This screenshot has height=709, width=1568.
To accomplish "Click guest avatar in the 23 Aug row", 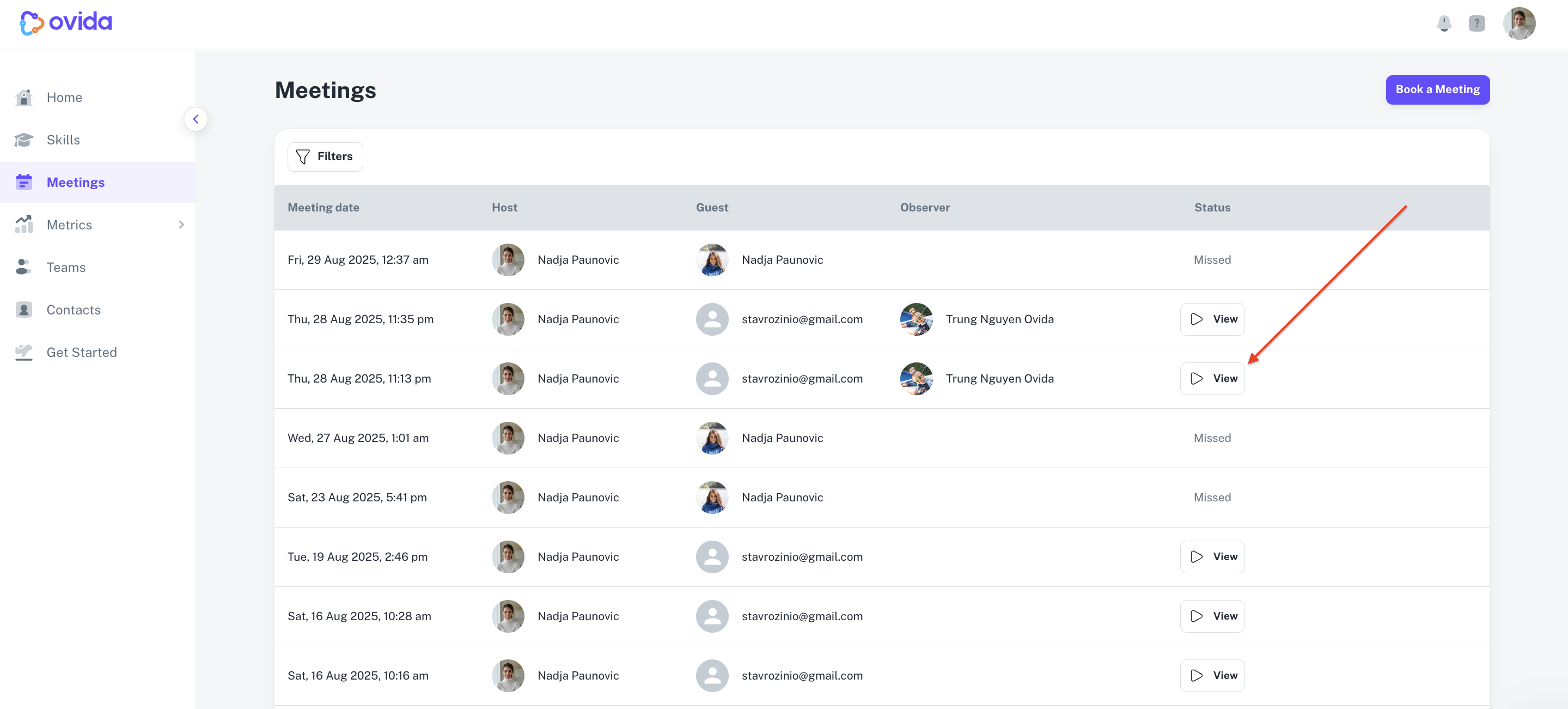I will pos(712,498).
